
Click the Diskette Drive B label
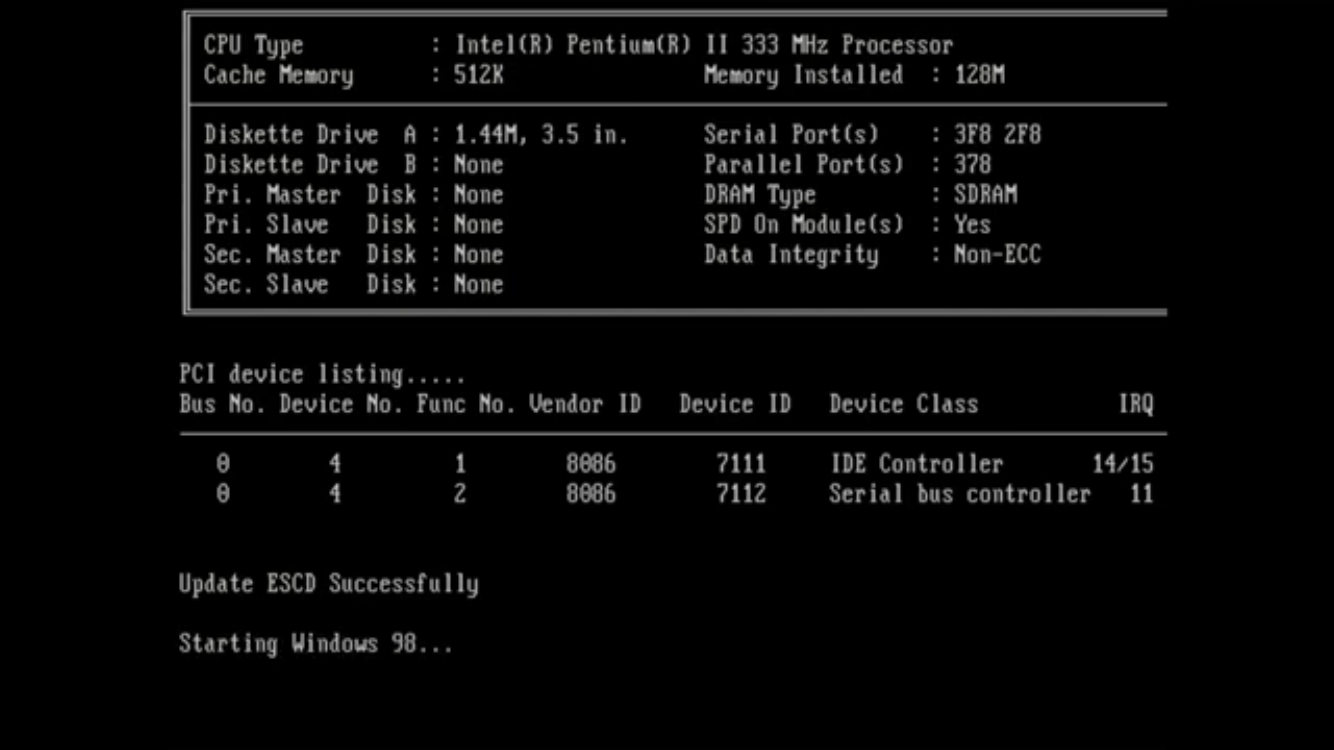[x=310, y=165]
